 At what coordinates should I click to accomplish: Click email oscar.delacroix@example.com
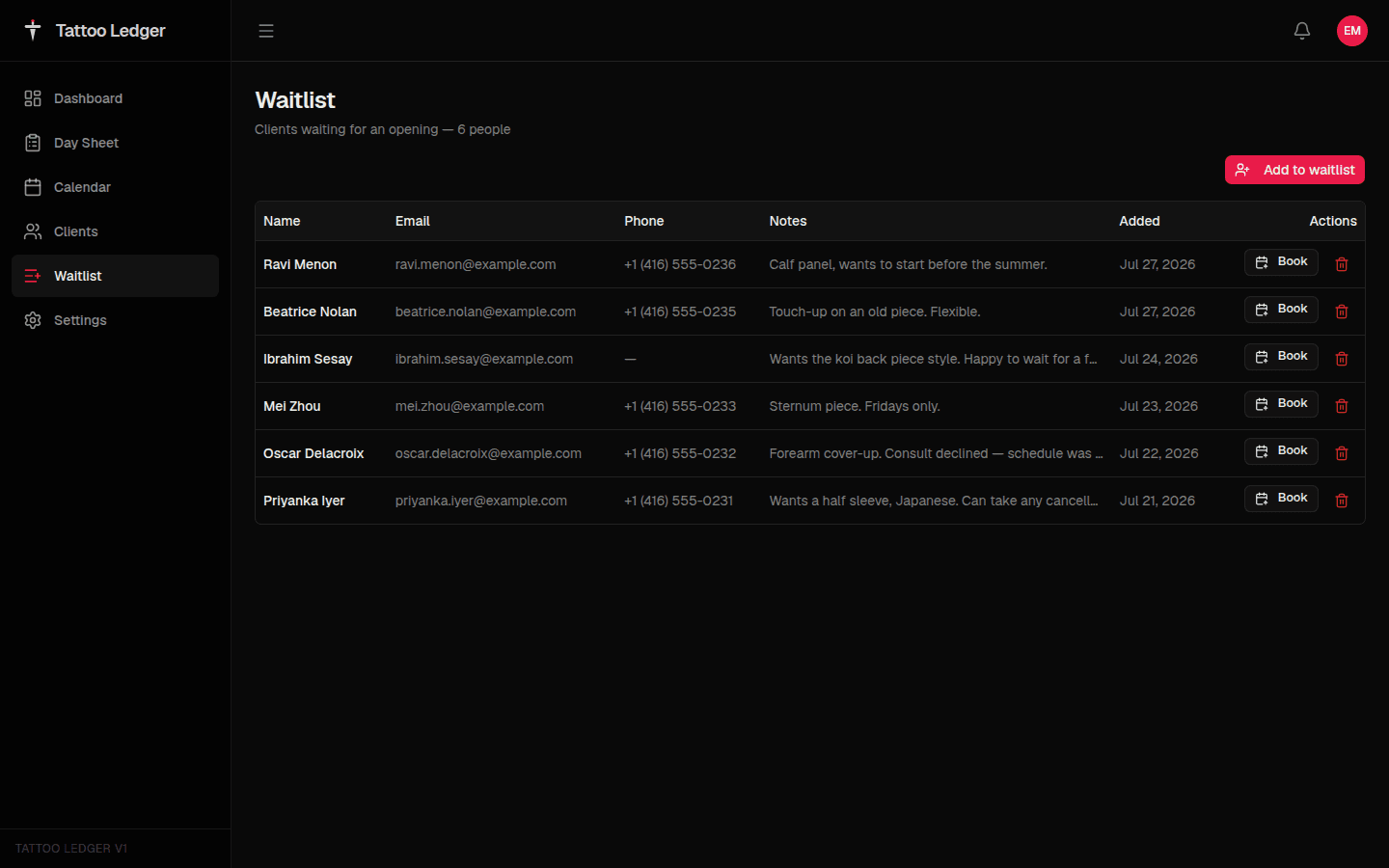[488, 453]
